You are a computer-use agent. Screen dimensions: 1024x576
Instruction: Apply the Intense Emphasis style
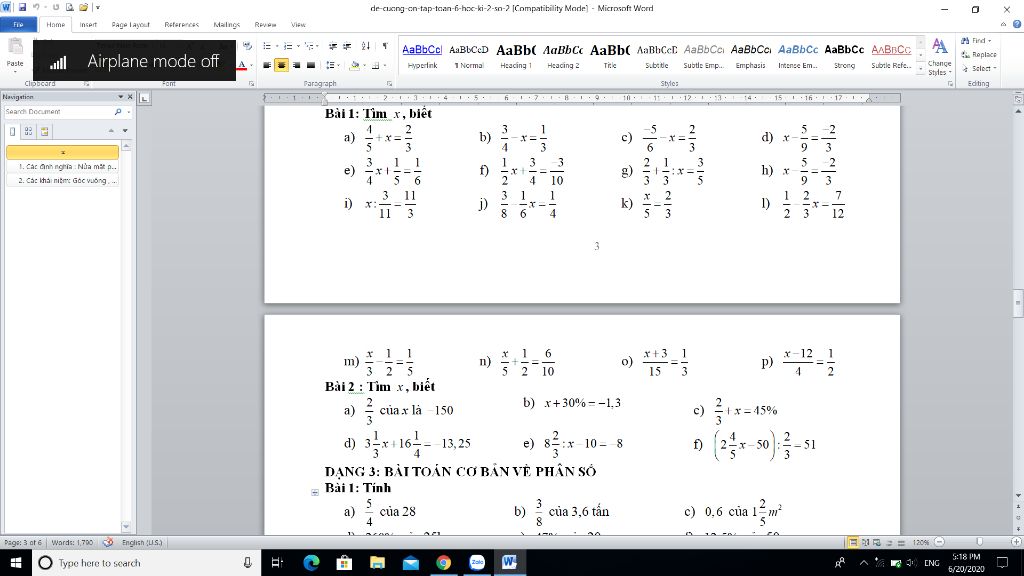[x=797, y=56]
